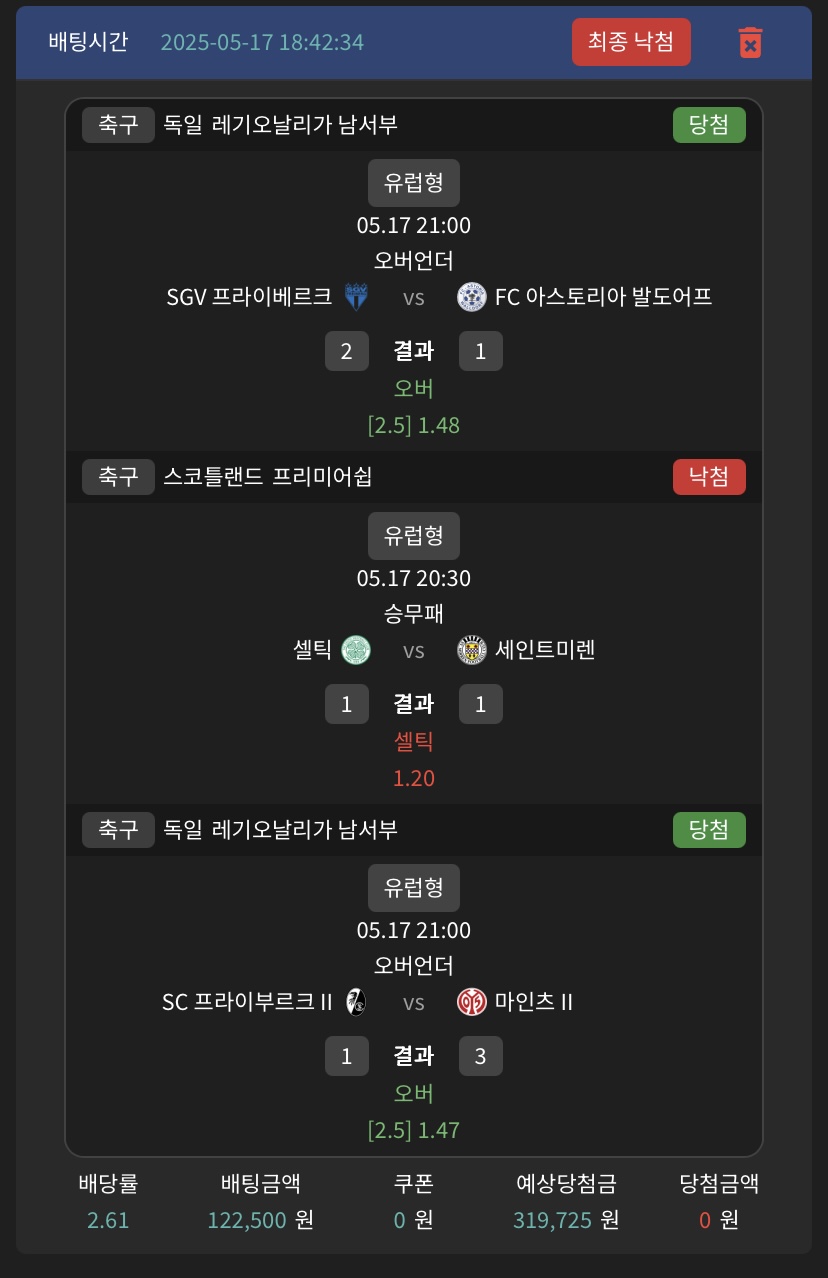828x1278 pixels.
Task: Click the red 낙첨 badge on Celtic match
Action: (x=709, y=477)
